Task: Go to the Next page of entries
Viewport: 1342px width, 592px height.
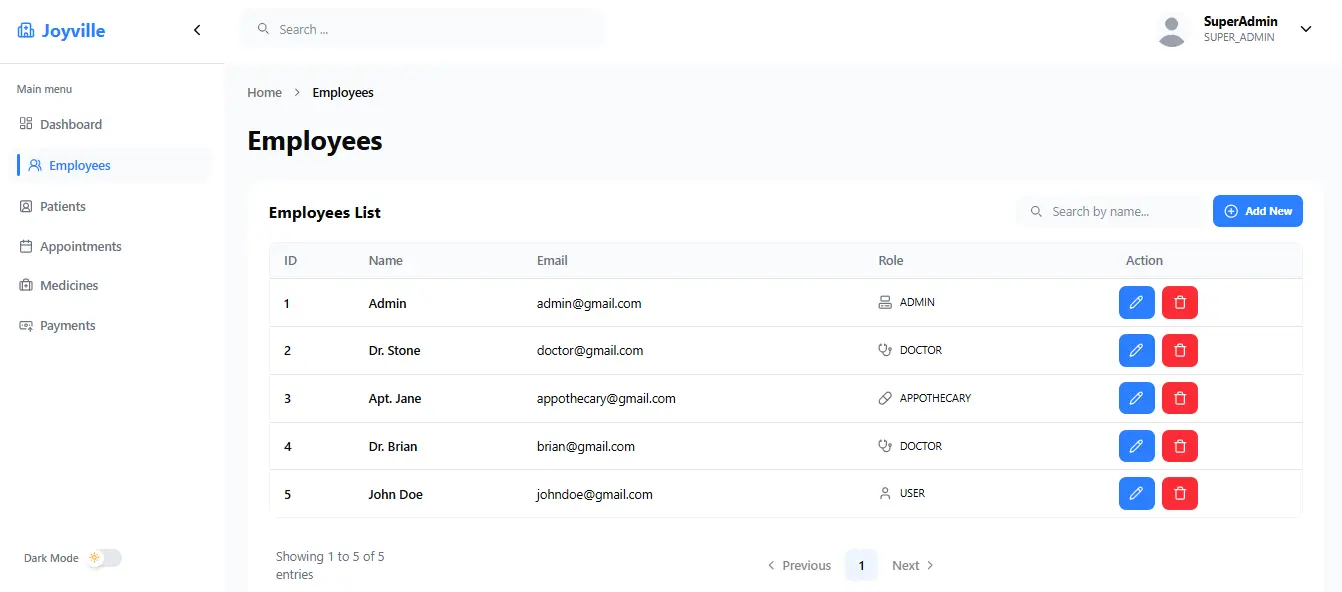Action: tap(912, 565)
